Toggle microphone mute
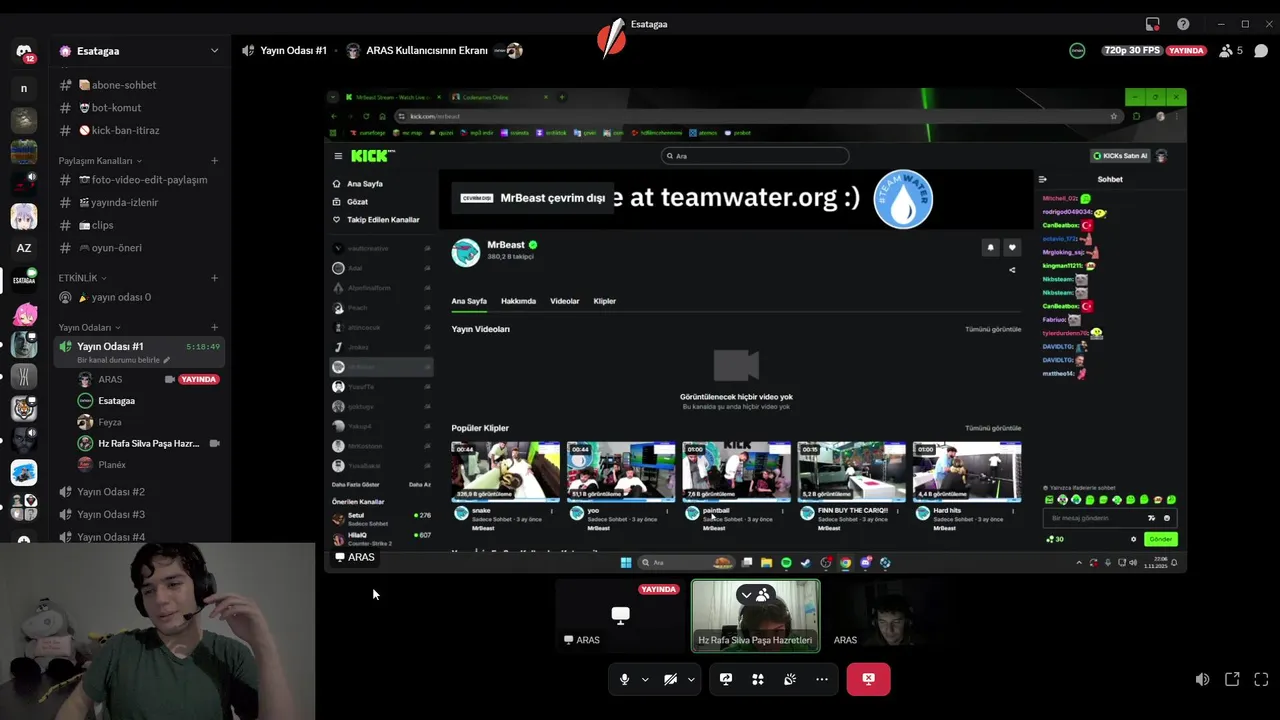 point(624,679)
